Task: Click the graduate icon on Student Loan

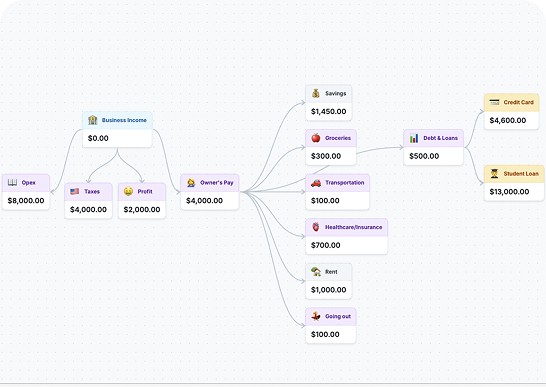Action: pos(494,173)
